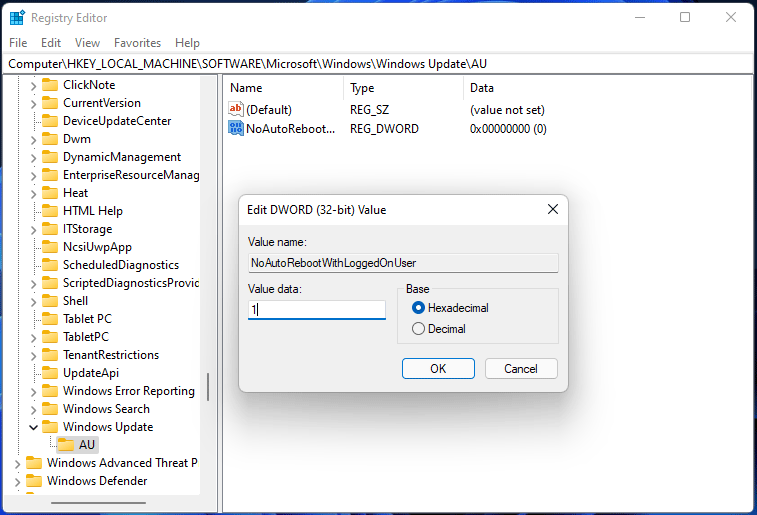Expand the ITStorage key

(33, 230)
